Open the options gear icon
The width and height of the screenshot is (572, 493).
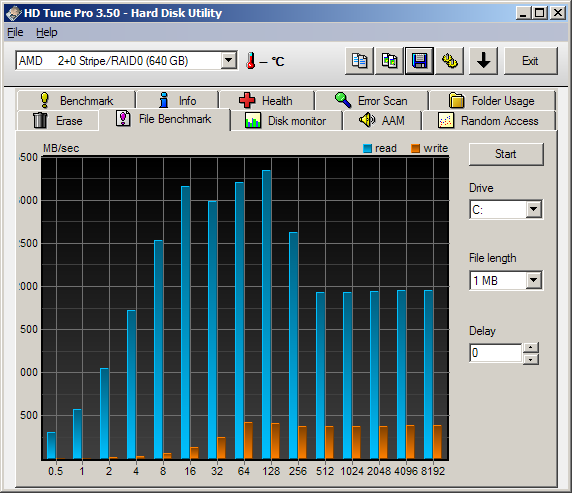(449, 61)
